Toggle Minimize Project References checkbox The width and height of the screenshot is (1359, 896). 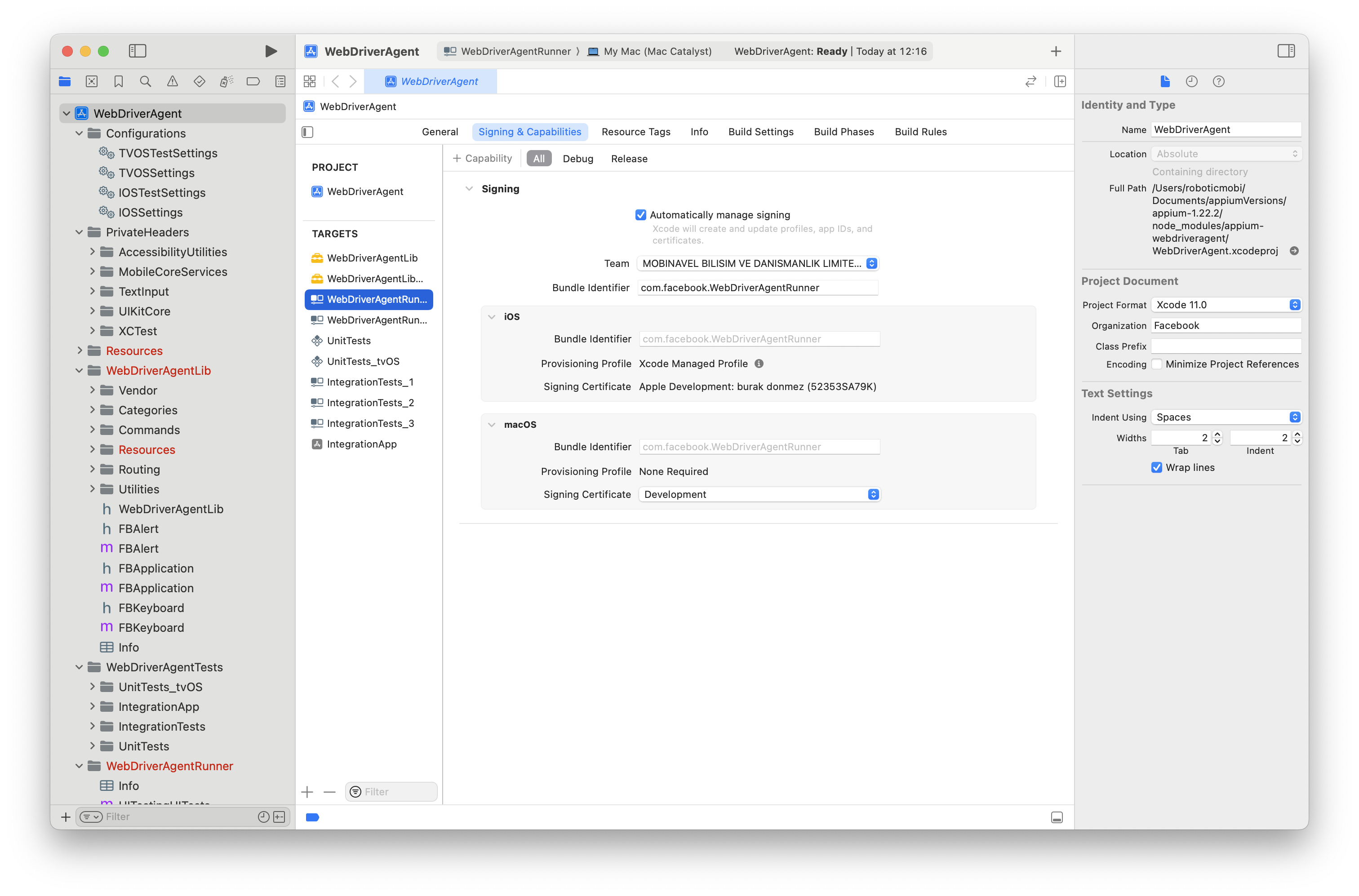1157,364
